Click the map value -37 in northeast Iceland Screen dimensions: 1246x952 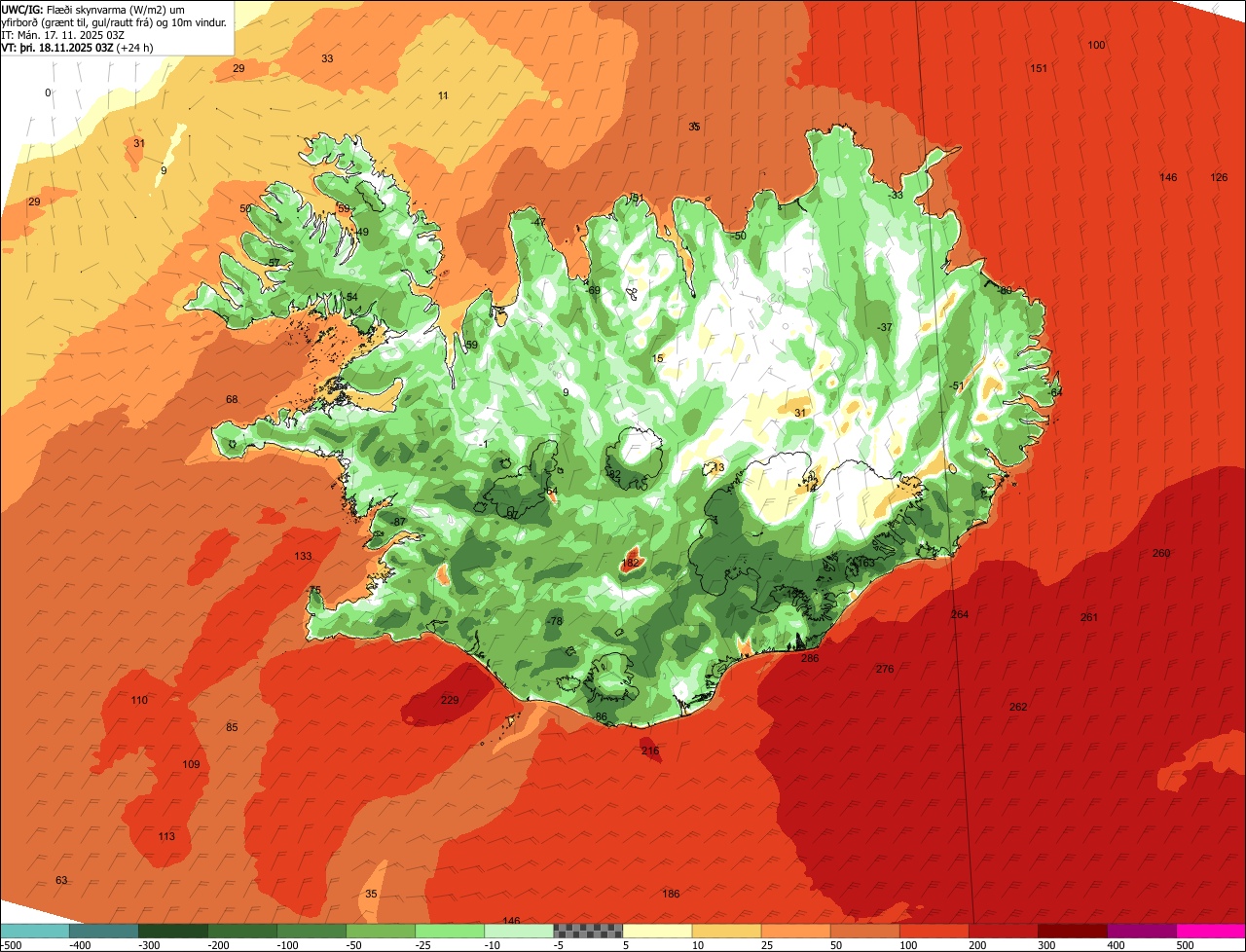(884, 327)
